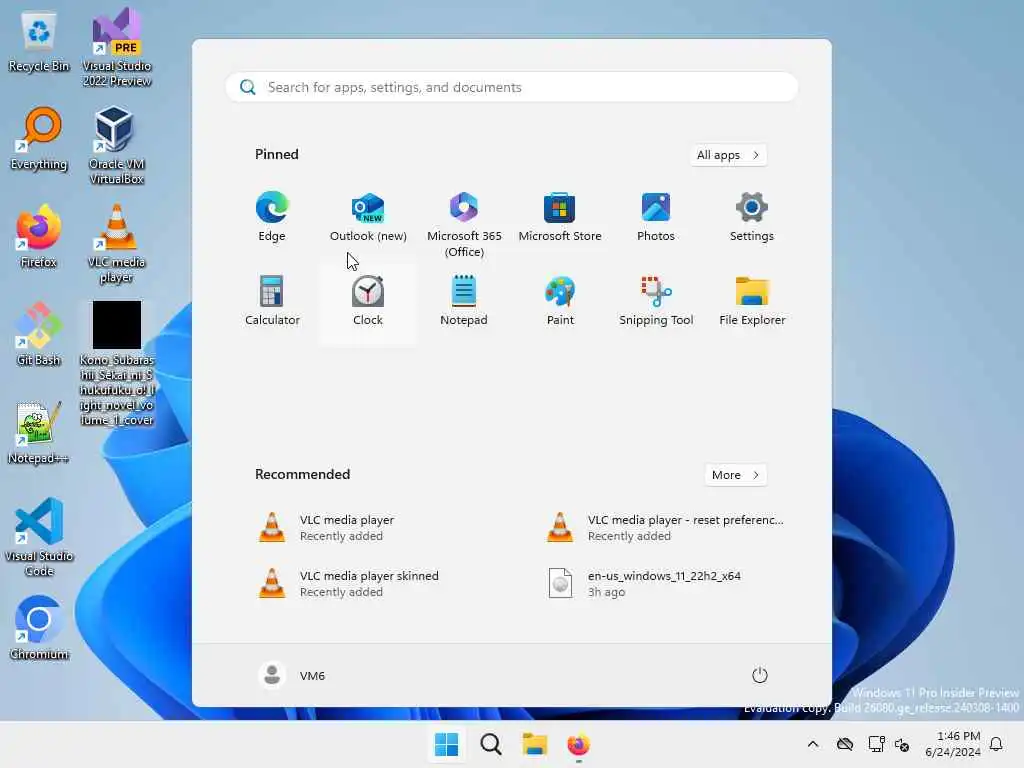This screenshot has width=1024, height=768.
Task: Expand the All apps list
Action: pos(728,155)
